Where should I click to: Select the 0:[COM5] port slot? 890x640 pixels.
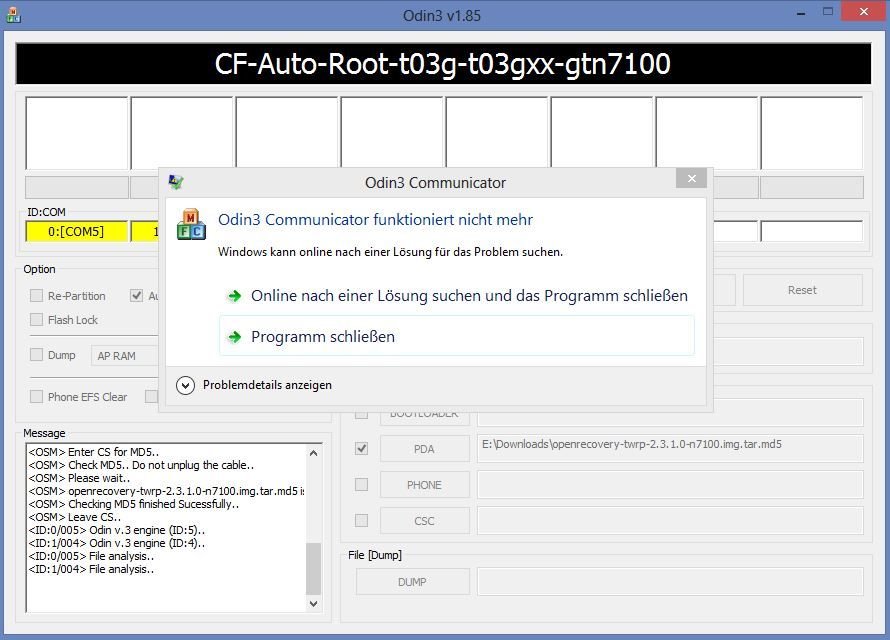point(77,231)
